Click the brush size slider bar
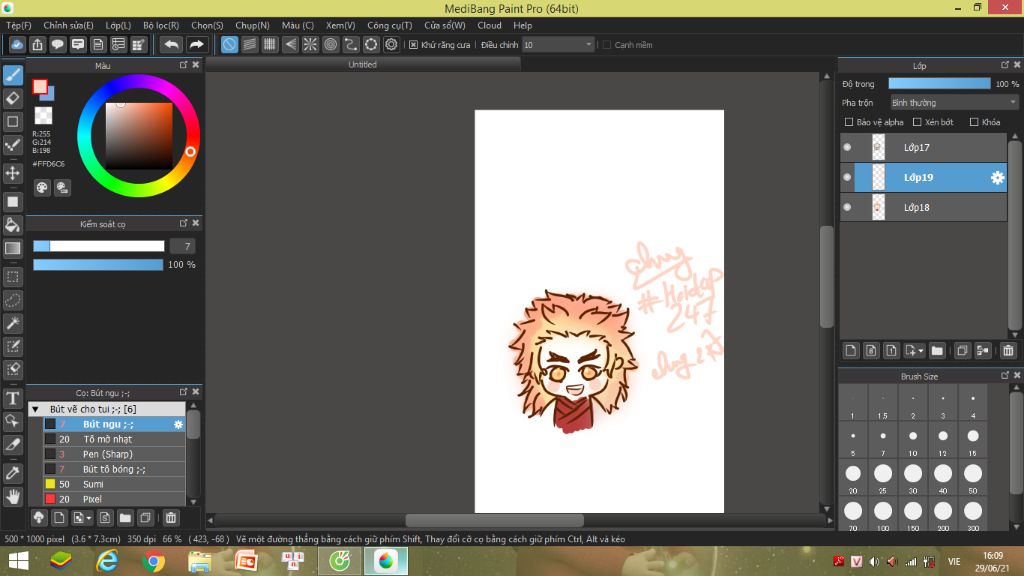This screenshot has width=1024, height=576. click(99, 246)
